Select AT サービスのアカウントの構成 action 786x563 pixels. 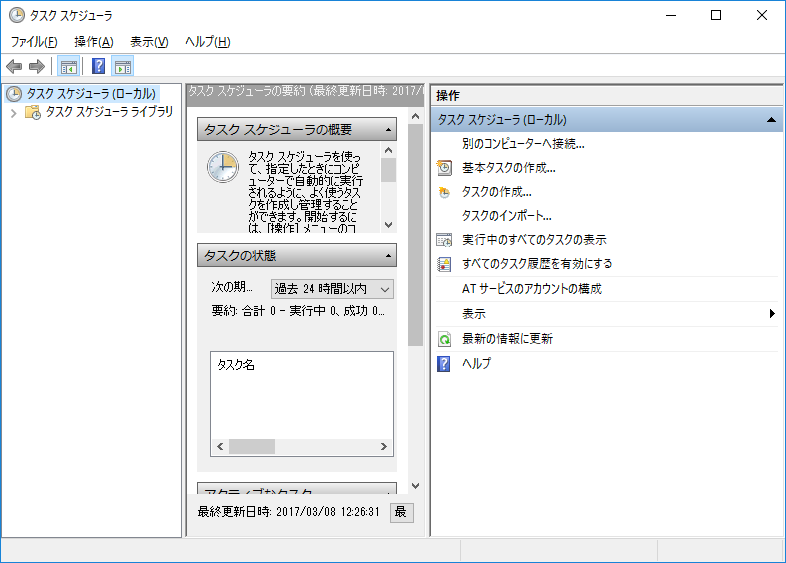tap(532, 289)
